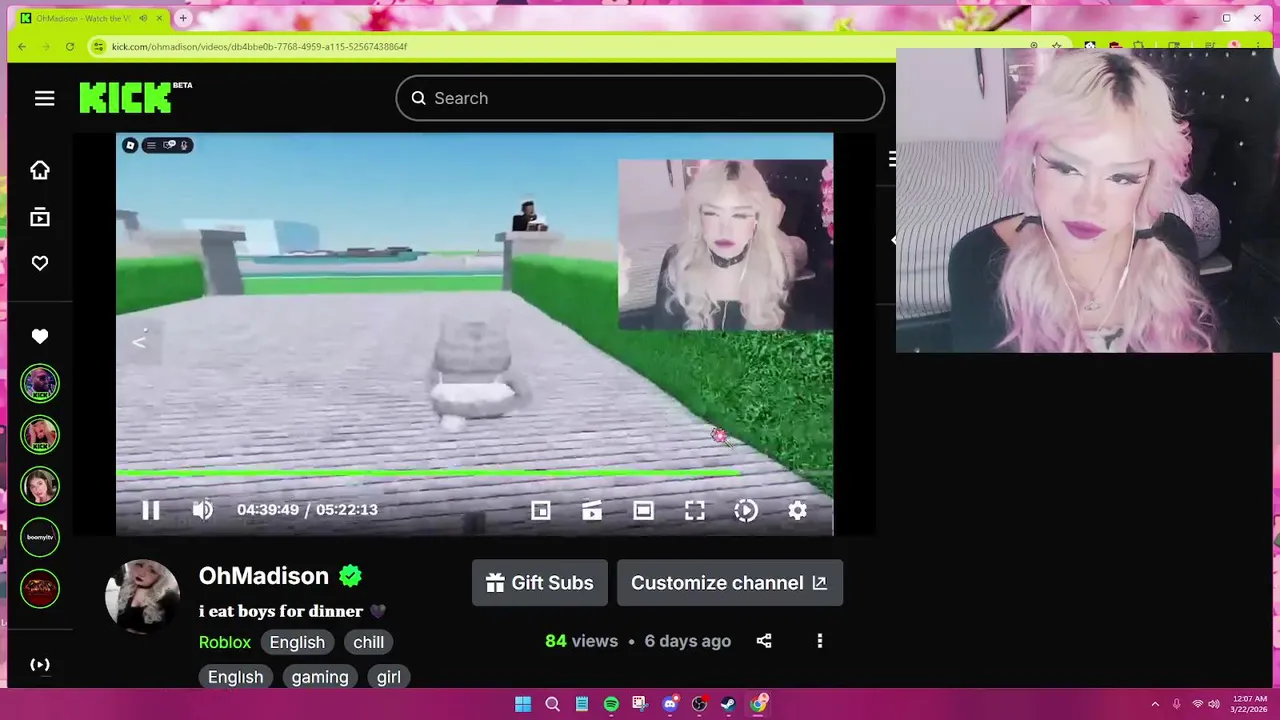Open the three-dot video options menu
Screen dimensions: 1280x720
(x=820, y=641)
